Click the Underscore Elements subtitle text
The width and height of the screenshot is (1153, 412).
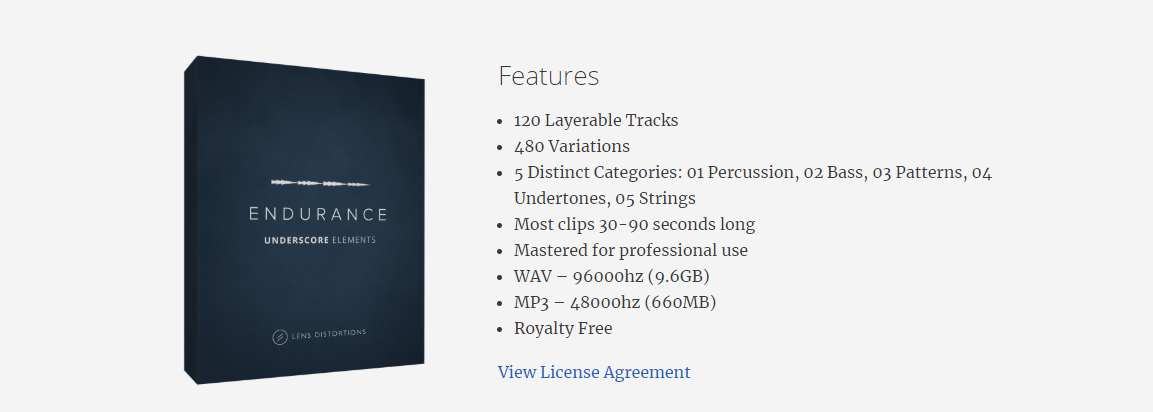320,240
